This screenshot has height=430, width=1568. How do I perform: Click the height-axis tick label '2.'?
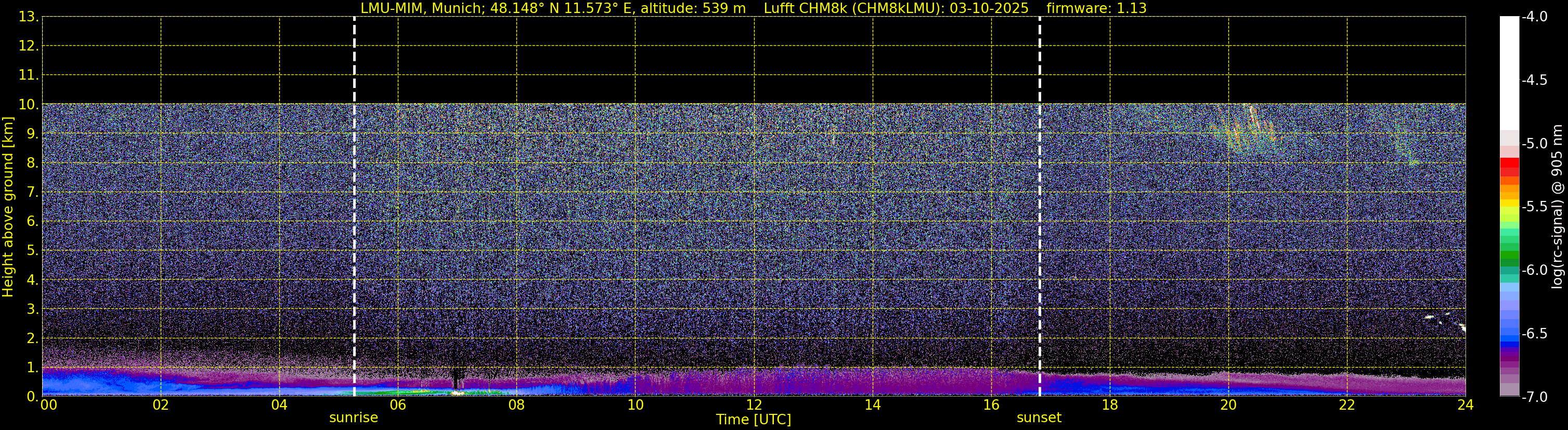(32, 339)
